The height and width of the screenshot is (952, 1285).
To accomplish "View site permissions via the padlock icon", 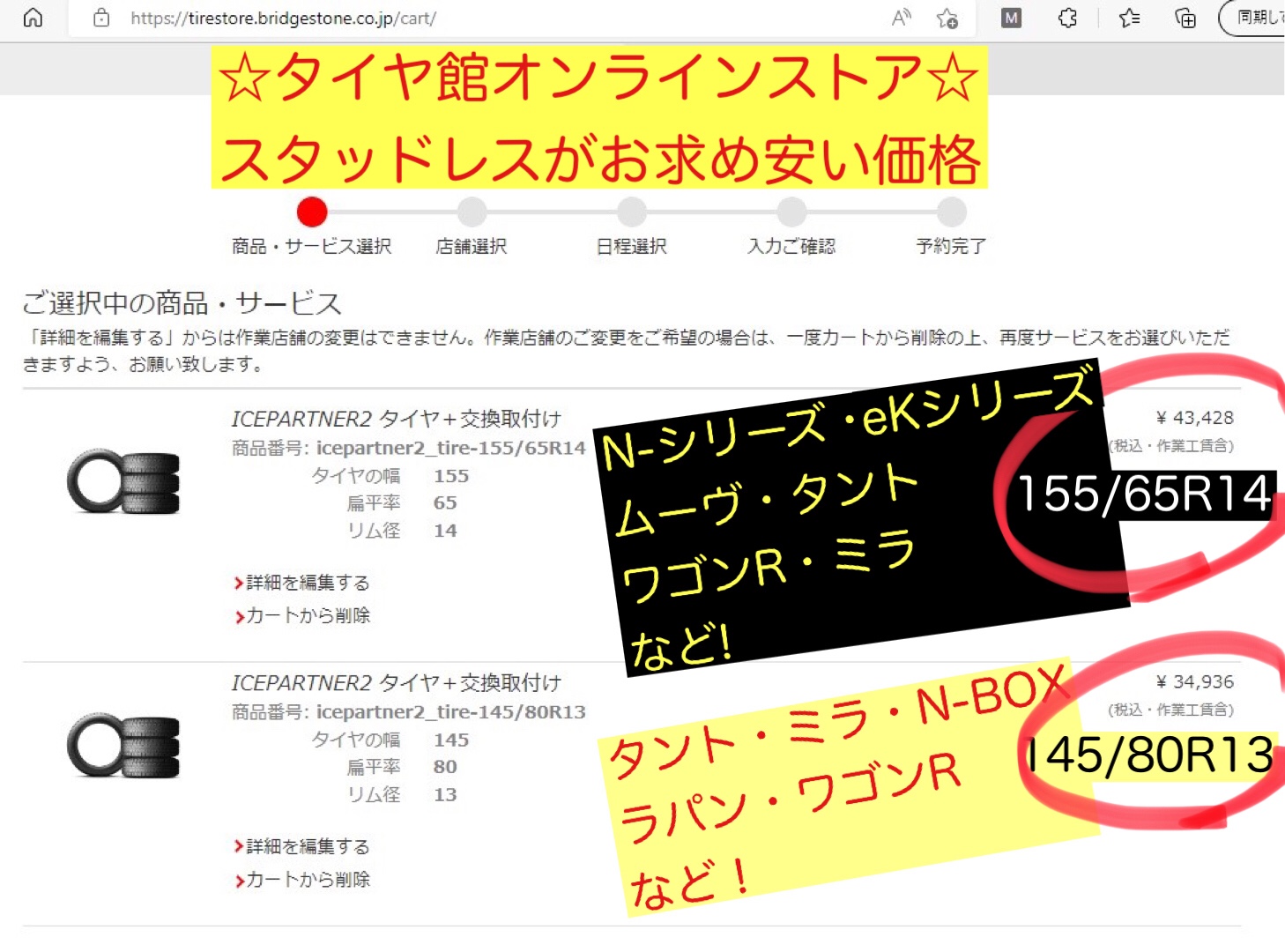I will 100,18.
